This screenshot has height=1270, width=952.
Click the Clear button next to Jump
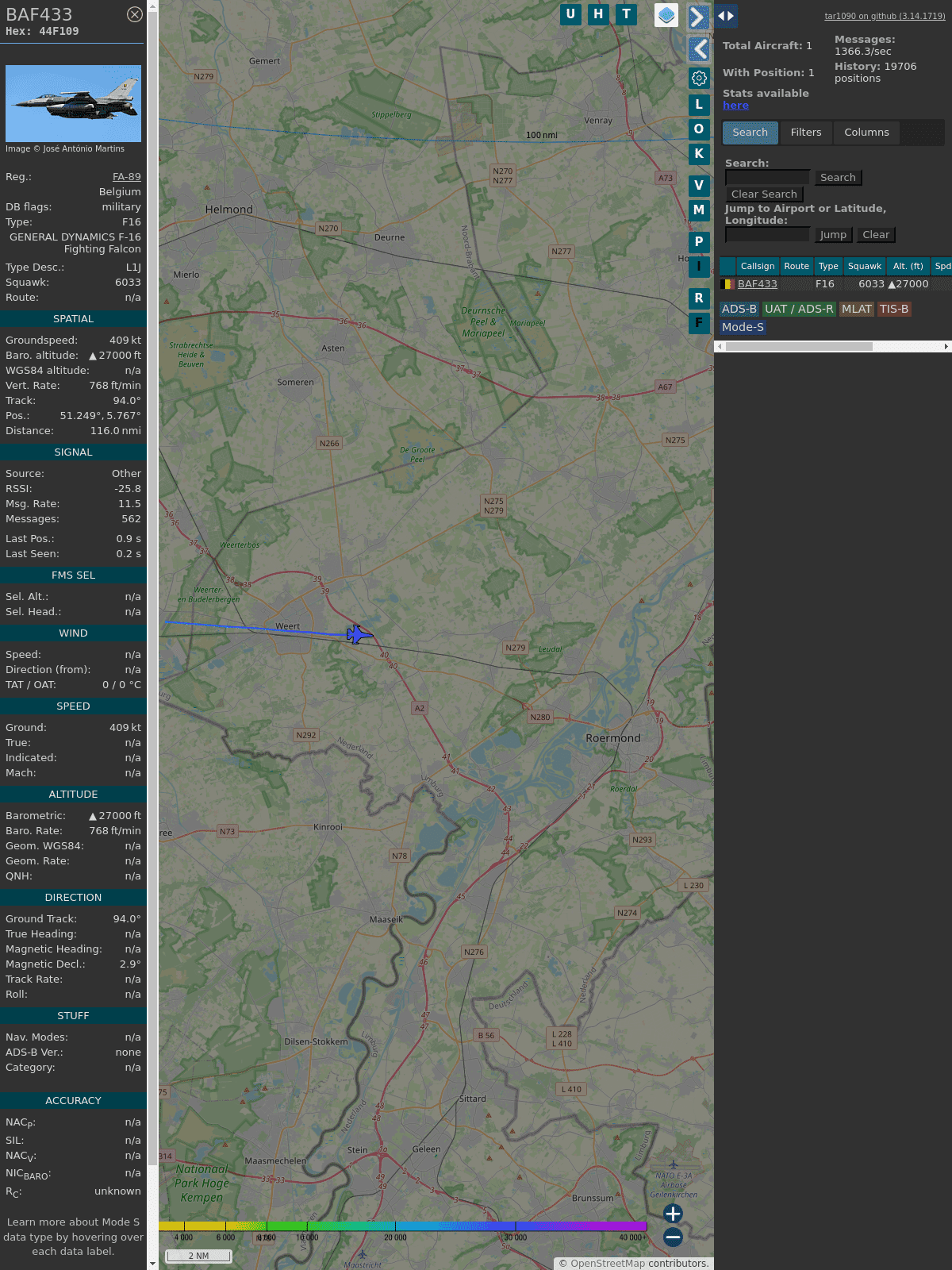point(876,235)
